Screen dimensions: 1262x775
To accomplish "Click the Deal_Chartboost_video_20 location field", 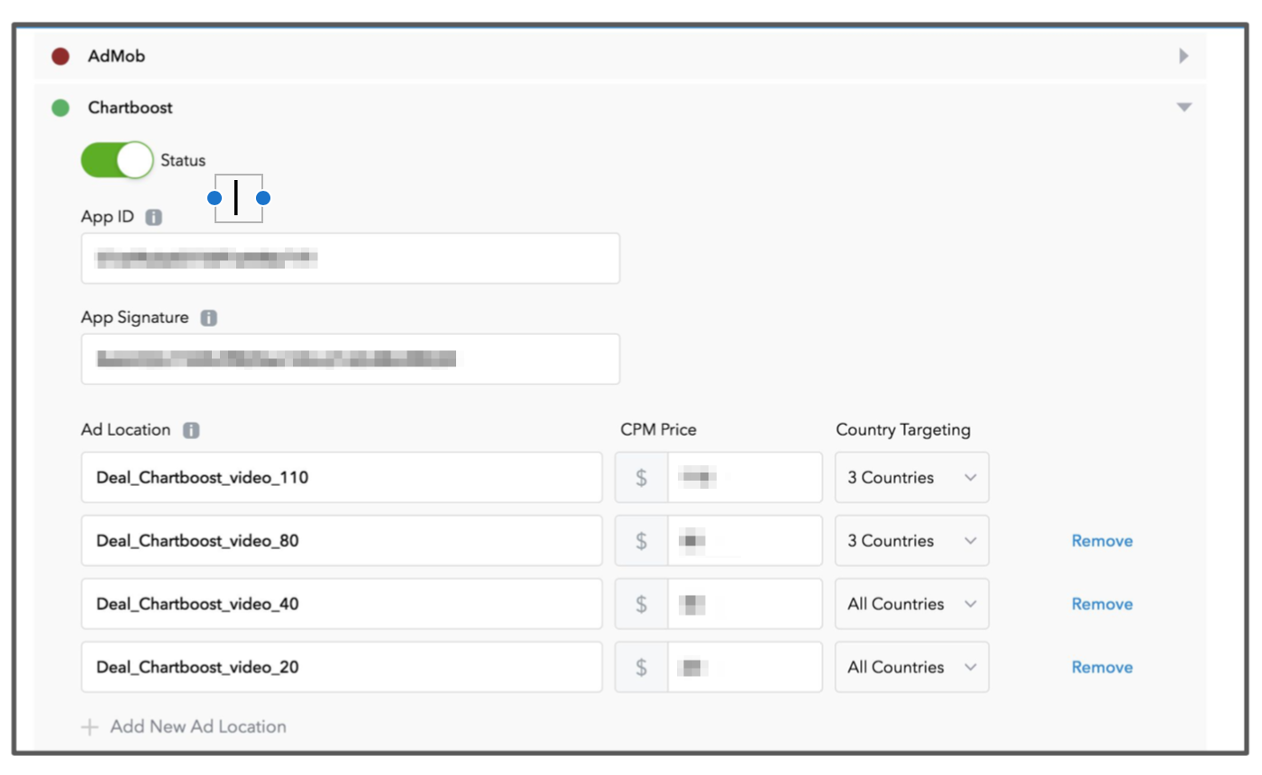I will coord(342,667).
